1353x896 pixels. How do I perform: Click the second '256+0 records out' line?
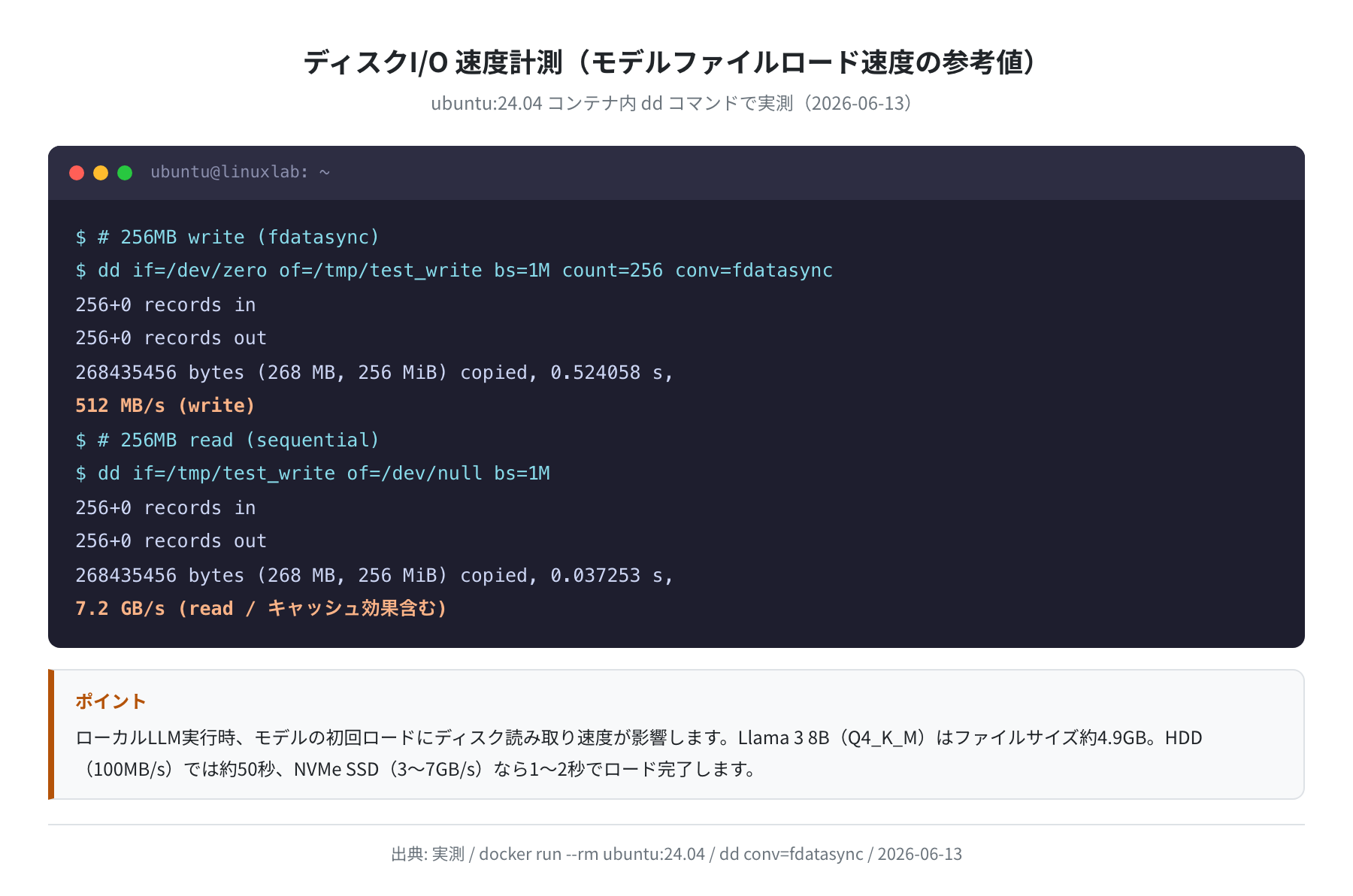click(x=171, y=541)
